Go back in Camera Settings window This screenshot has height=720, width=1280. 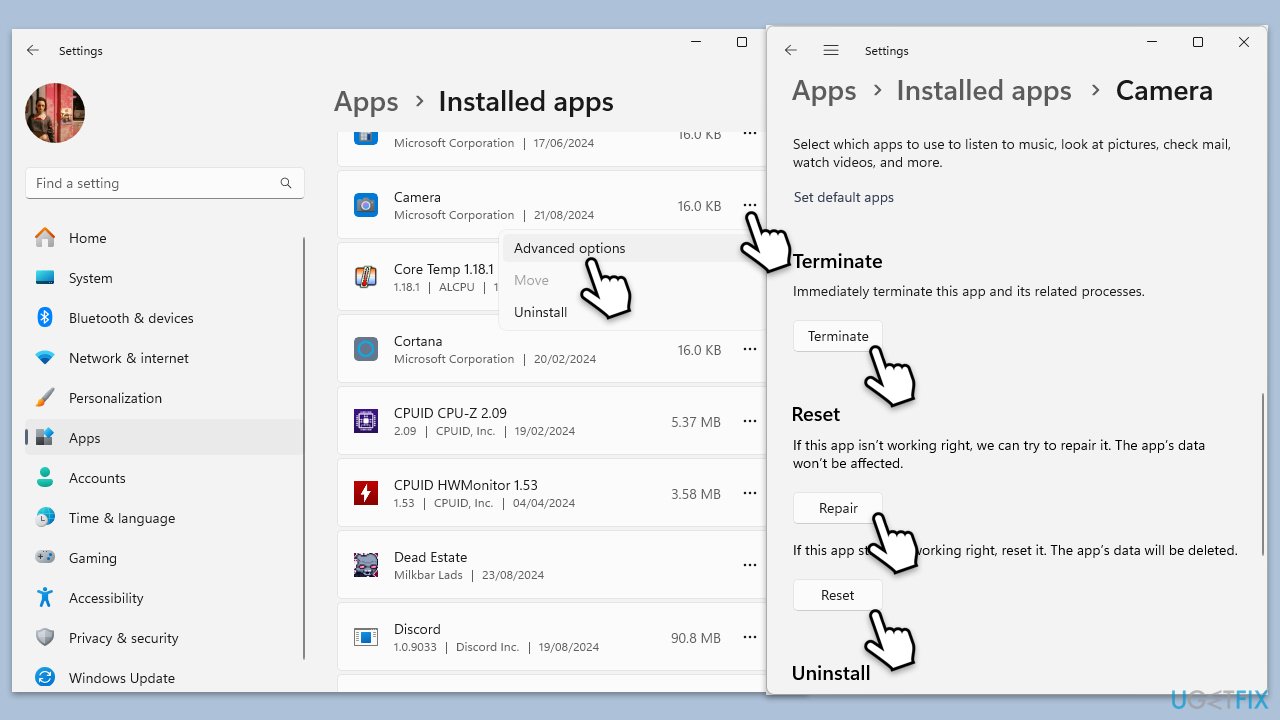[x=791, y=50]
